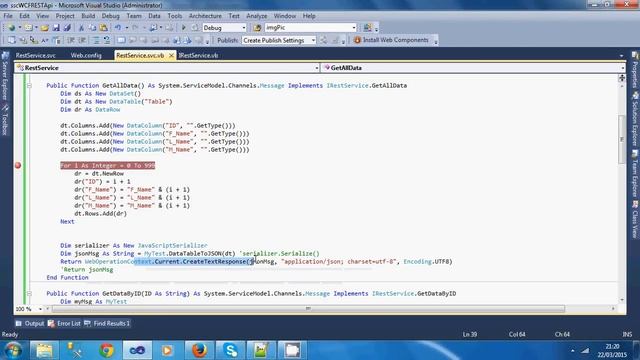This screenshot has height=360, width=640.
Task: Collapse the GetDataByID function outline
Action: [x=29, y=293]
